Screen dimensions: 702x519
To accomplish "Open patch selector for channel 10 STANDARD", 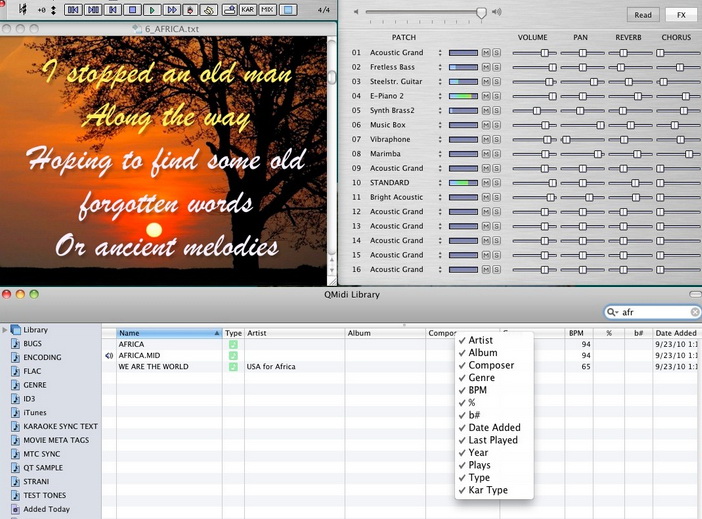I will [440, 183].
